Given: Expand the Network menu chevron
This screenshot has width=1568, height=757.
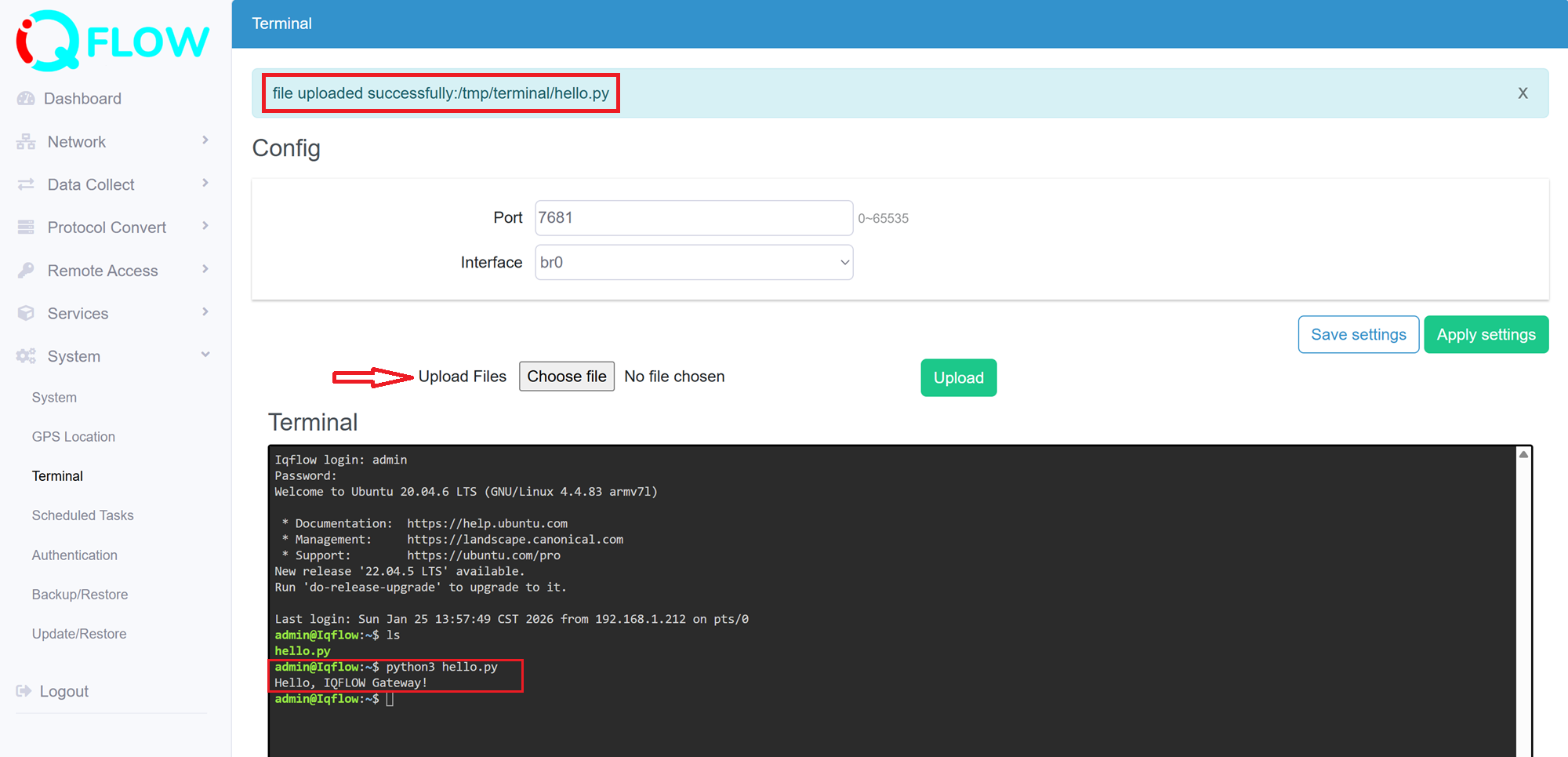Looking at the screenshot, I should coord(205,140).
